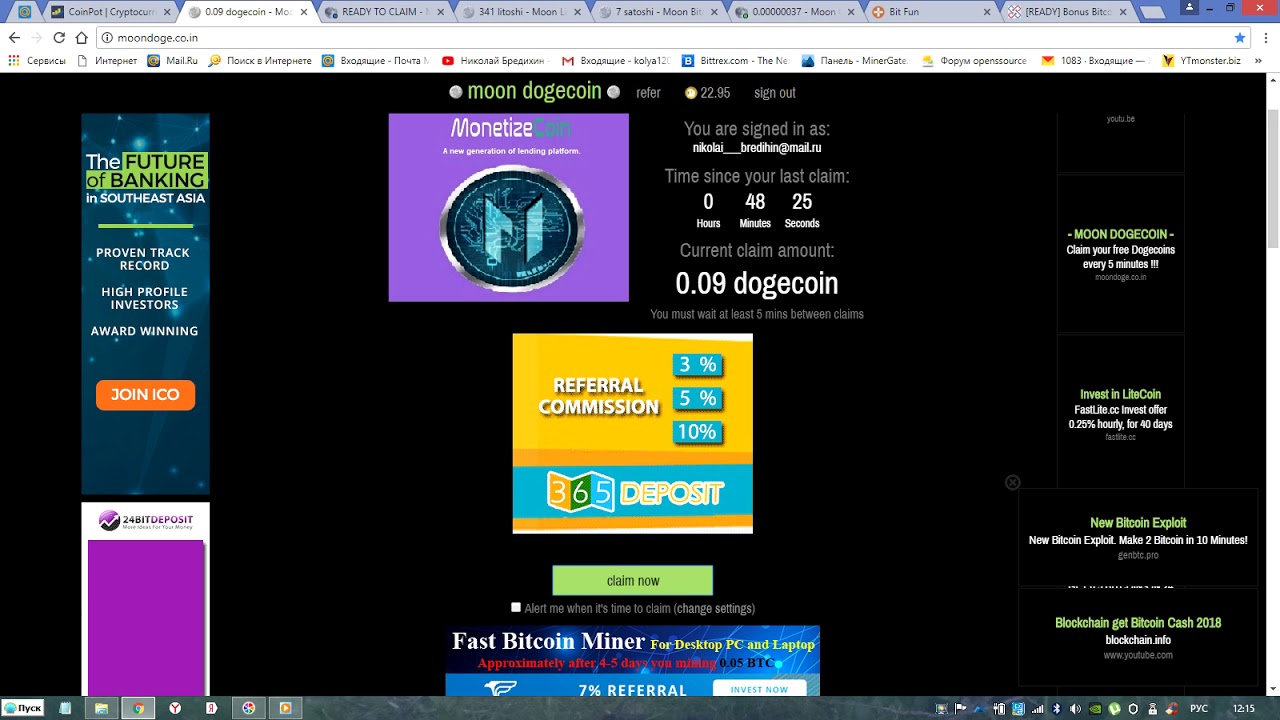Image resolution: width=1280 pixels, height=720 pixels.
Task: Close the 0.09 dogecoin tab
Action: [305, 12]
